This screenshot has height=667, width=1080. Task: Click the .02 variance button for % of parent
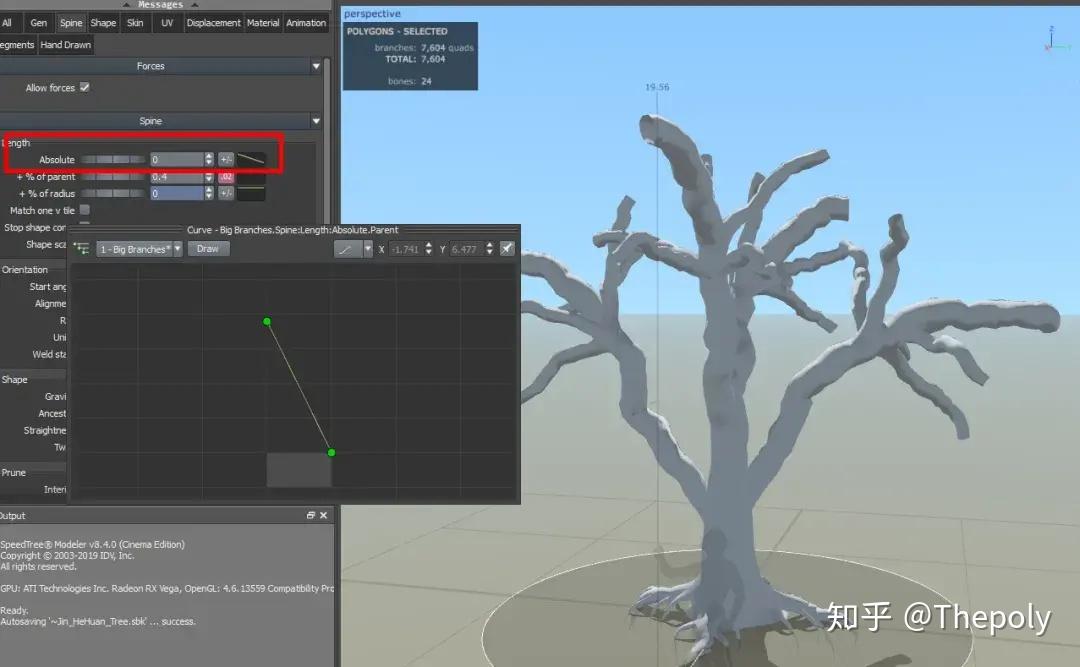click(x=226, y=177)
